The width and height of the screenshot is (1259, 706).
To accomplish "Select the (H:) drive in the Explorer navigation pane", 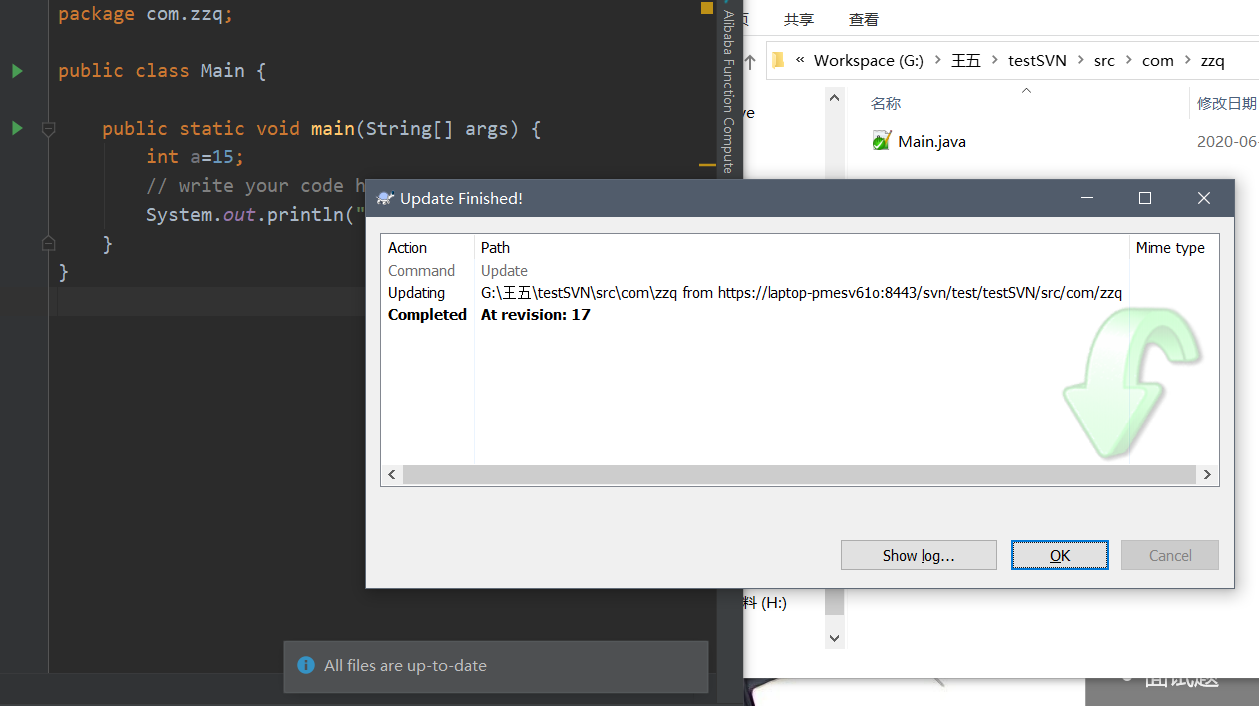I will [767, 603].
